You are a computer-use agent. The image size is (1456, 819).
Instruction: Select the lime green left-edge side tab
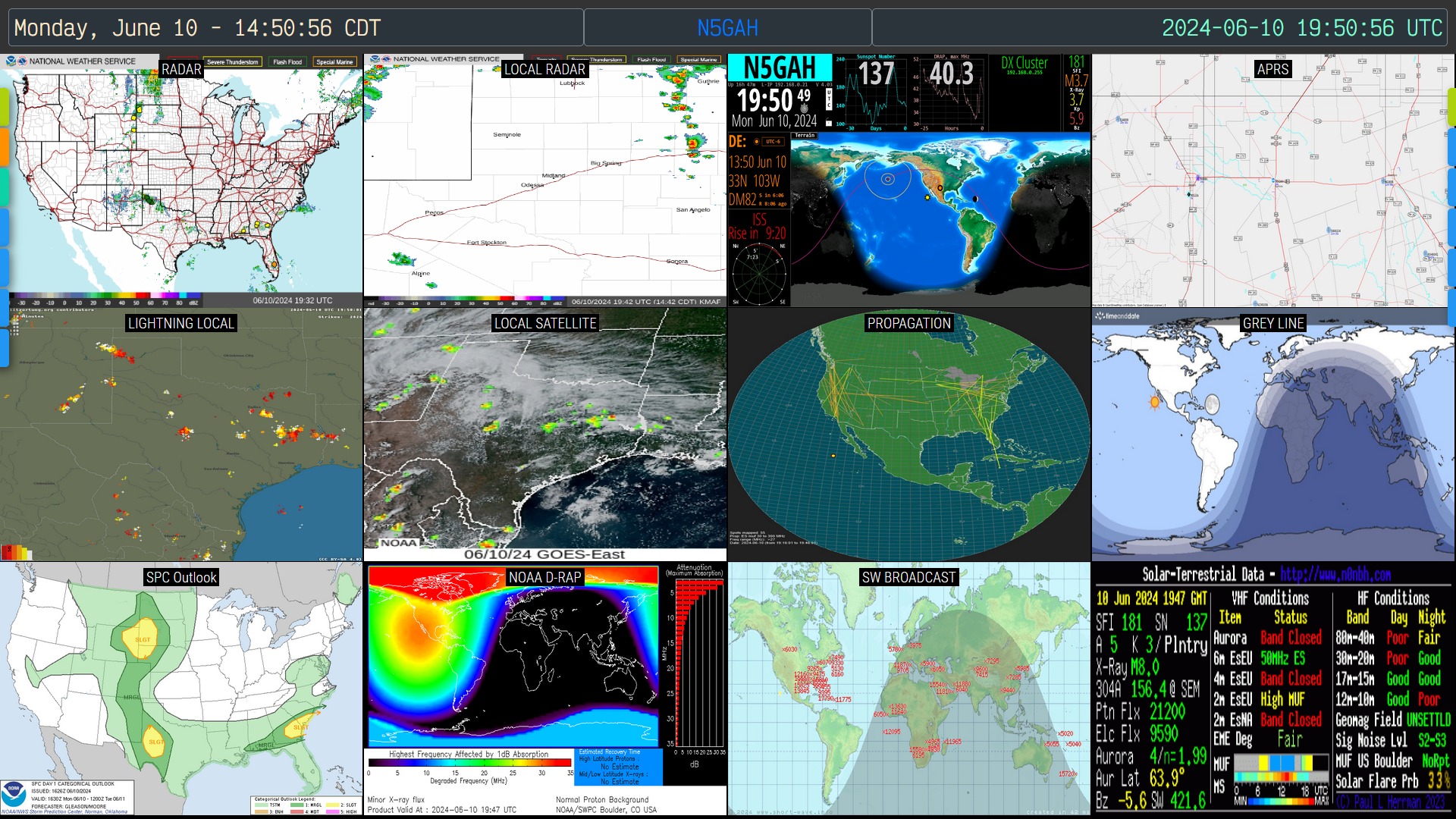[4, 107]
